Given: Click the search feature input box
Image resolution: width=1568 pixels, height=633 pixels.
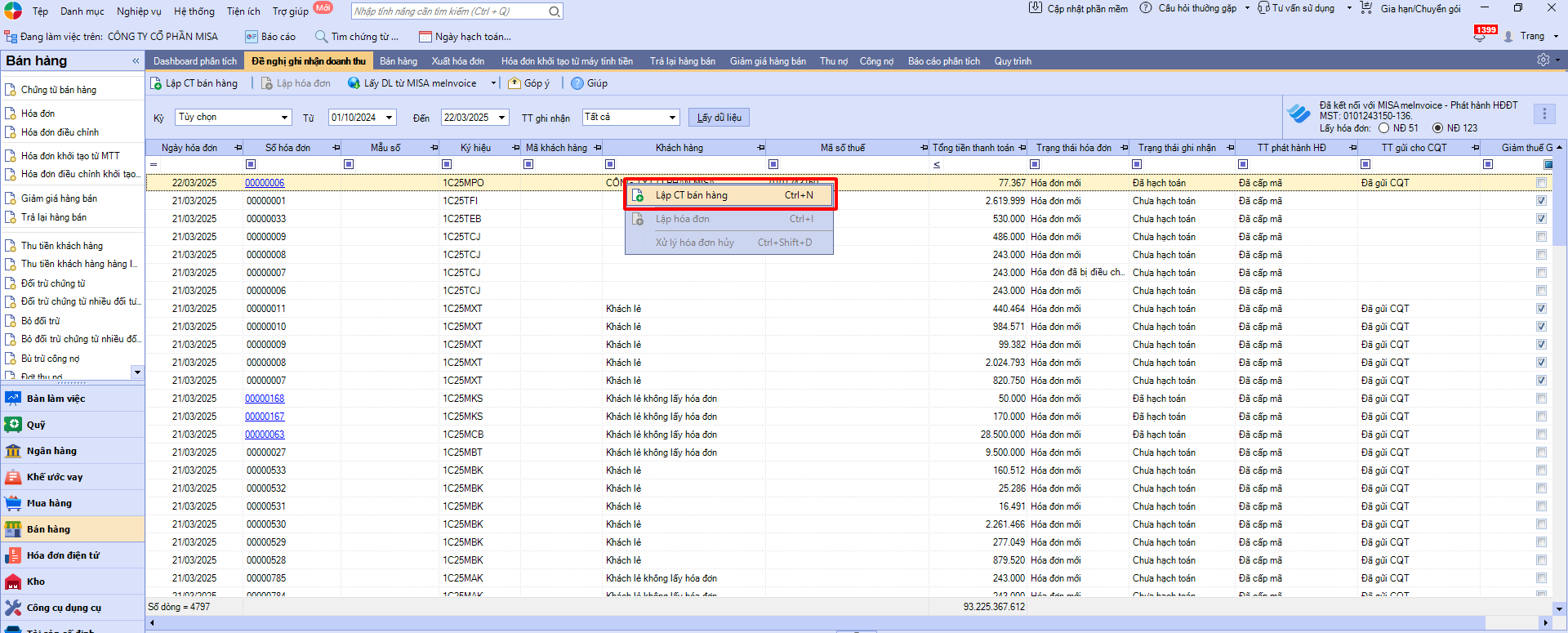Looking at the screenshot, I should click(449, 11).
